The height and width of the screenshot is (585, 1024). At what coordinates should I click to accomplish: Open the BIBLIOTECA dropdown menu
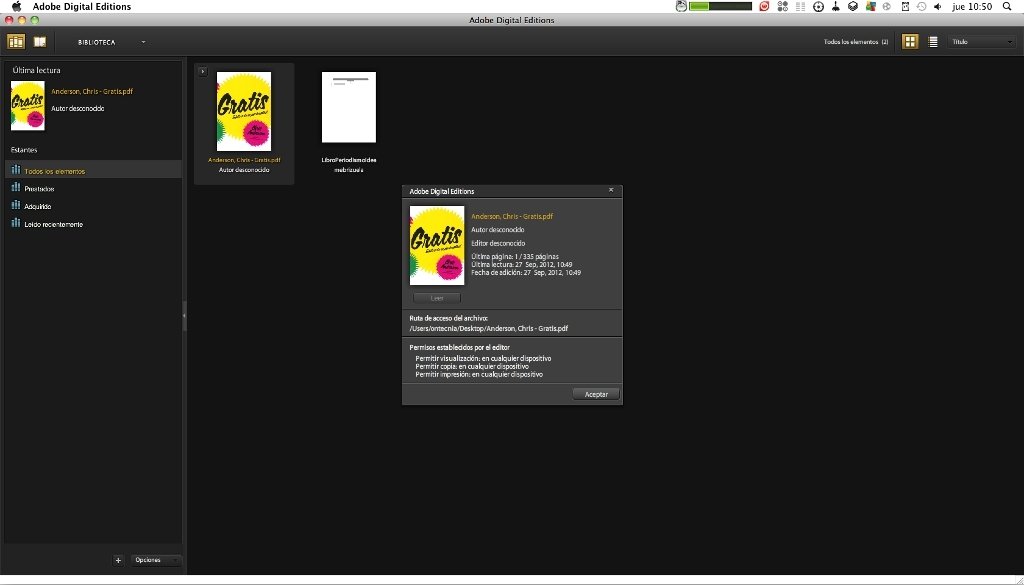coord(111,42)
